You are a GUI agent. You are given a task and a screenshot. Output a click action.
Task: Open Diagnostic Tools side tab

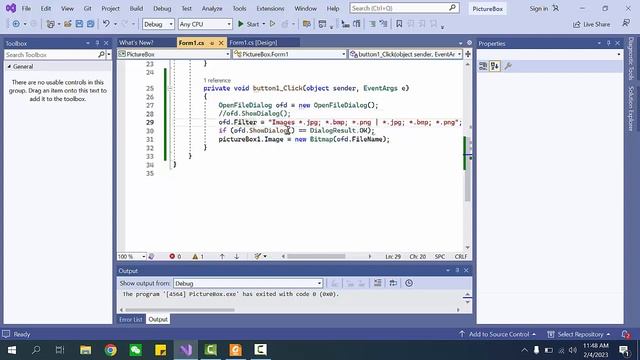coord(631,59)
